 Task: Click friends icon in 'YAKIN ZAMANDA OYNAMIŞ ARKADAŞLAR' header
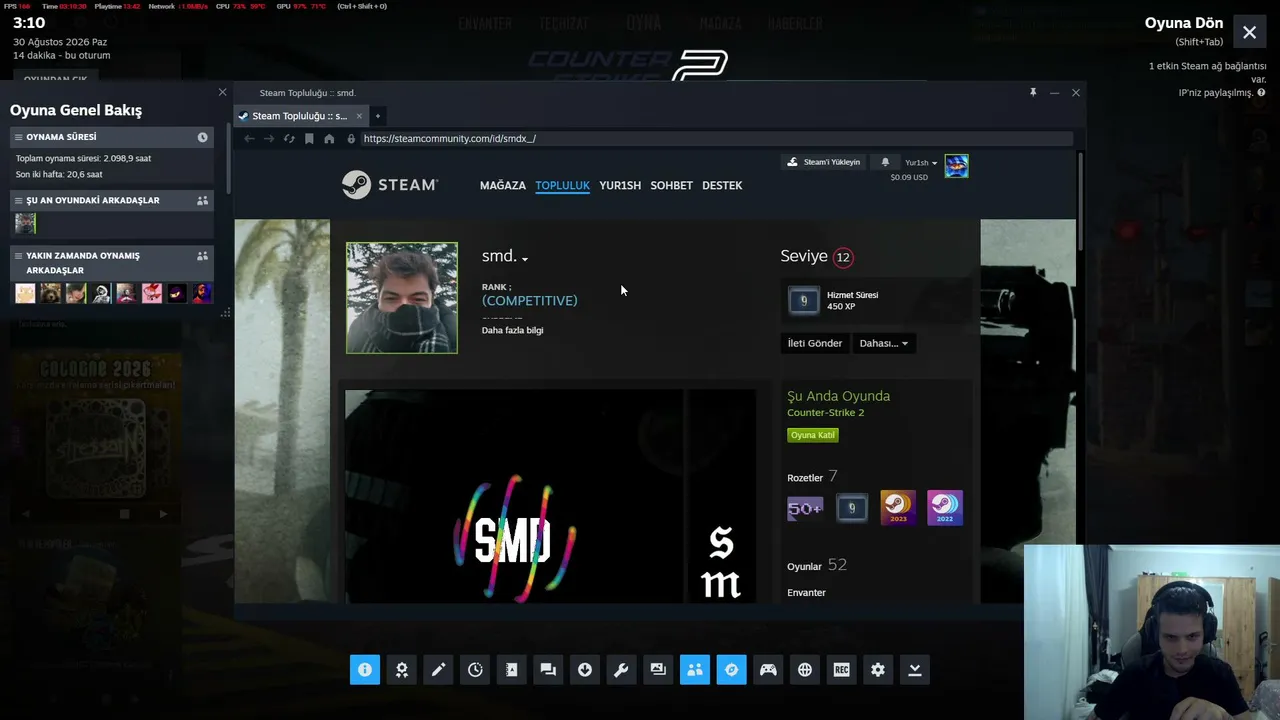tap(202, 256)
